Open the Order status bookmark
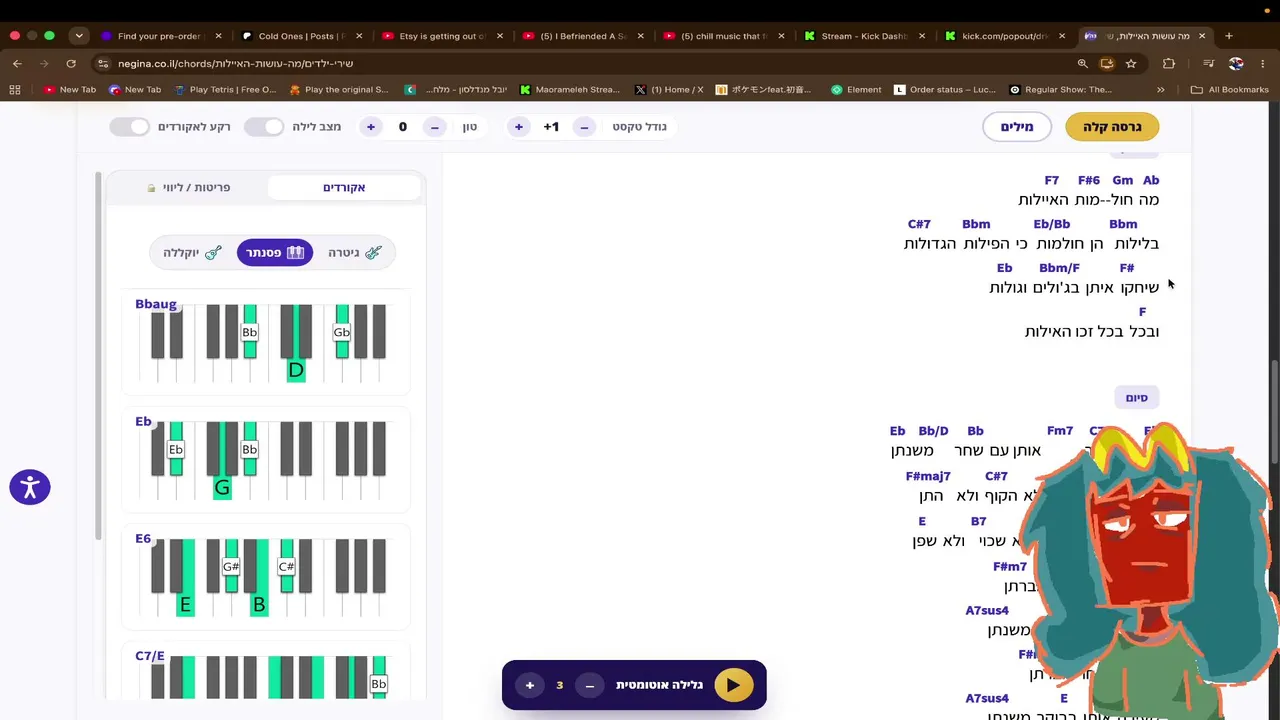 (x=945, y=89)
